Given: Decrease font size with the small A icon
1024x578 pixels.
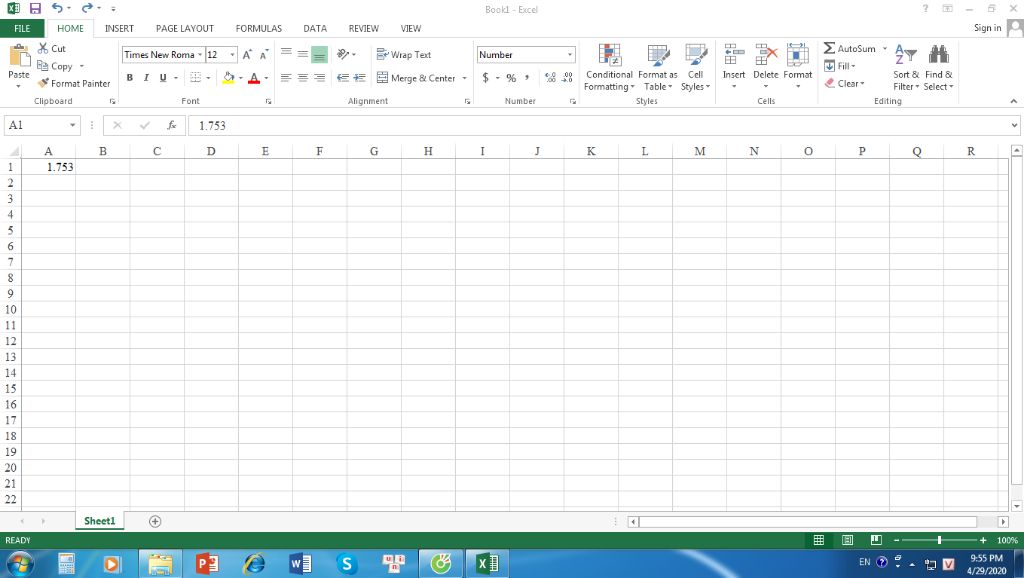Looking at the screenshot, I should click(264, 55).
